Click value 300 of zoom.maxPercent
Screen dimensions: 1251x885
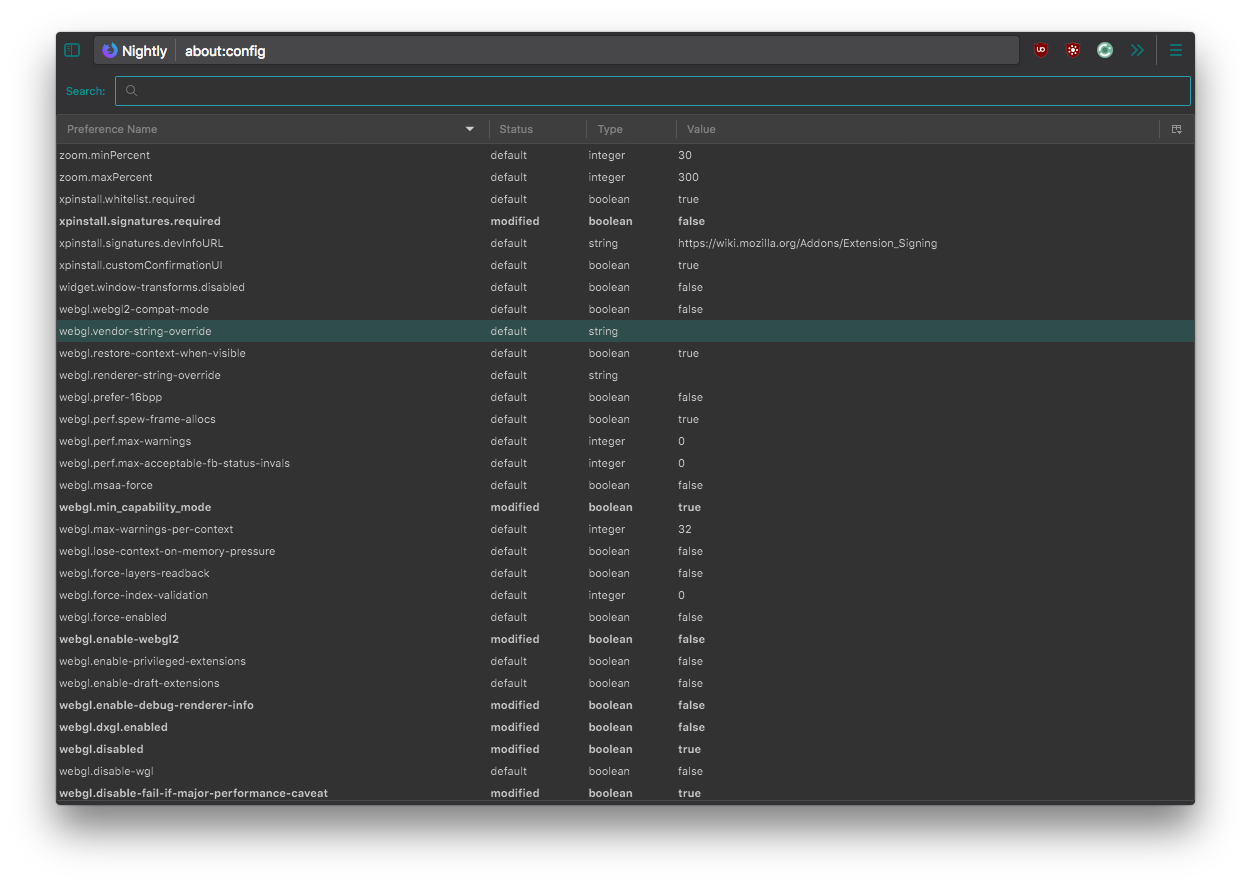(x=688, y=177)
